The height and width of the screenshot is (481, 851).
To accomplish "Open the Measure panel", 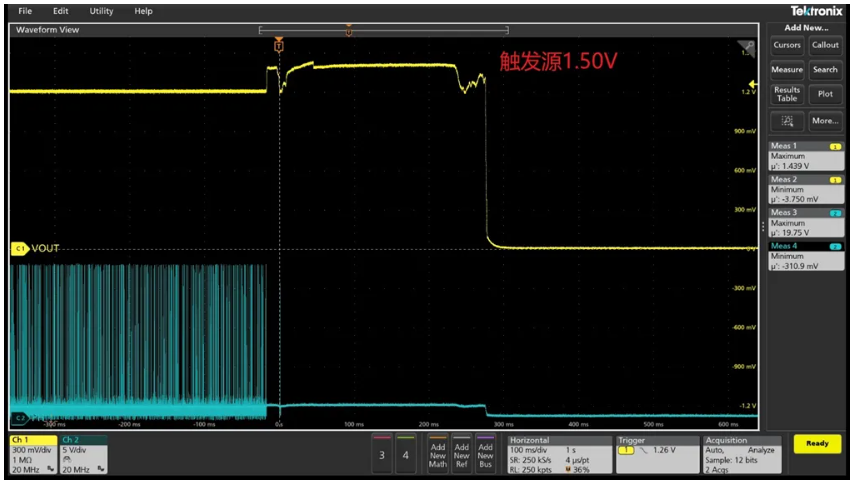I will 787,70.
